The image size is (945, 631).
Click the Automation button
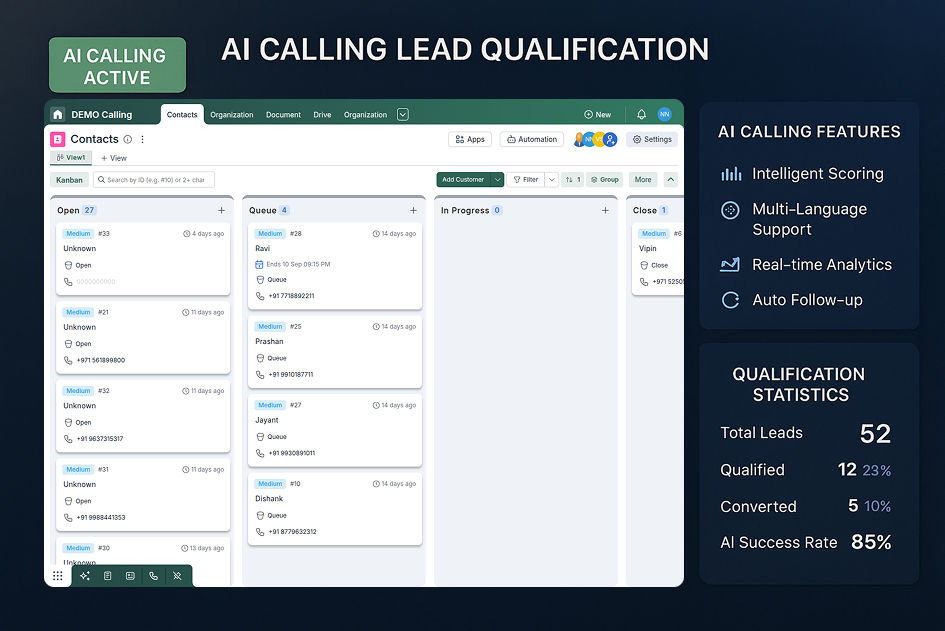pyautogui.click(x=531, y=140)
